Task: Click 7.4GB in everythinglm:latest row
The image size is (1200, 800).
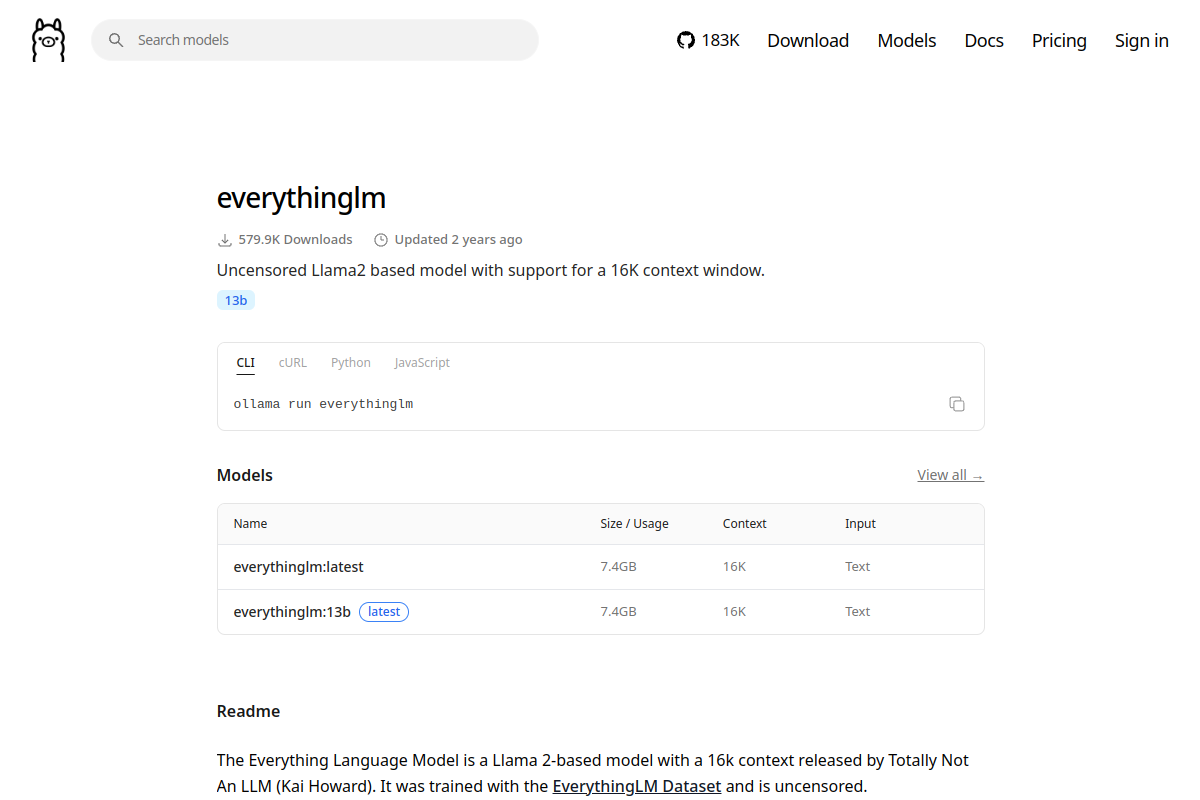Action: 618,567
